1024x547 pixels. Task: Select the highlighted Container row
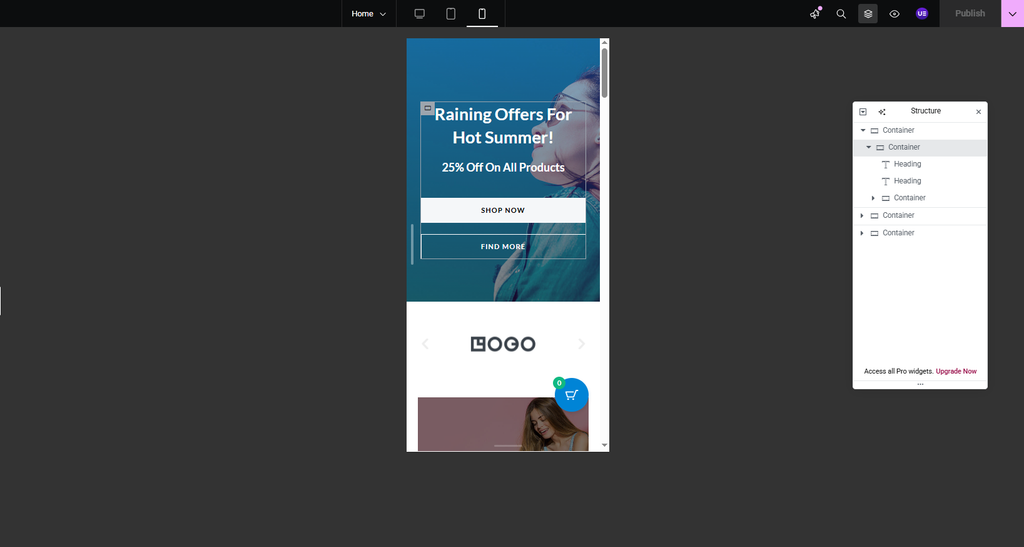tap(920, 148)
